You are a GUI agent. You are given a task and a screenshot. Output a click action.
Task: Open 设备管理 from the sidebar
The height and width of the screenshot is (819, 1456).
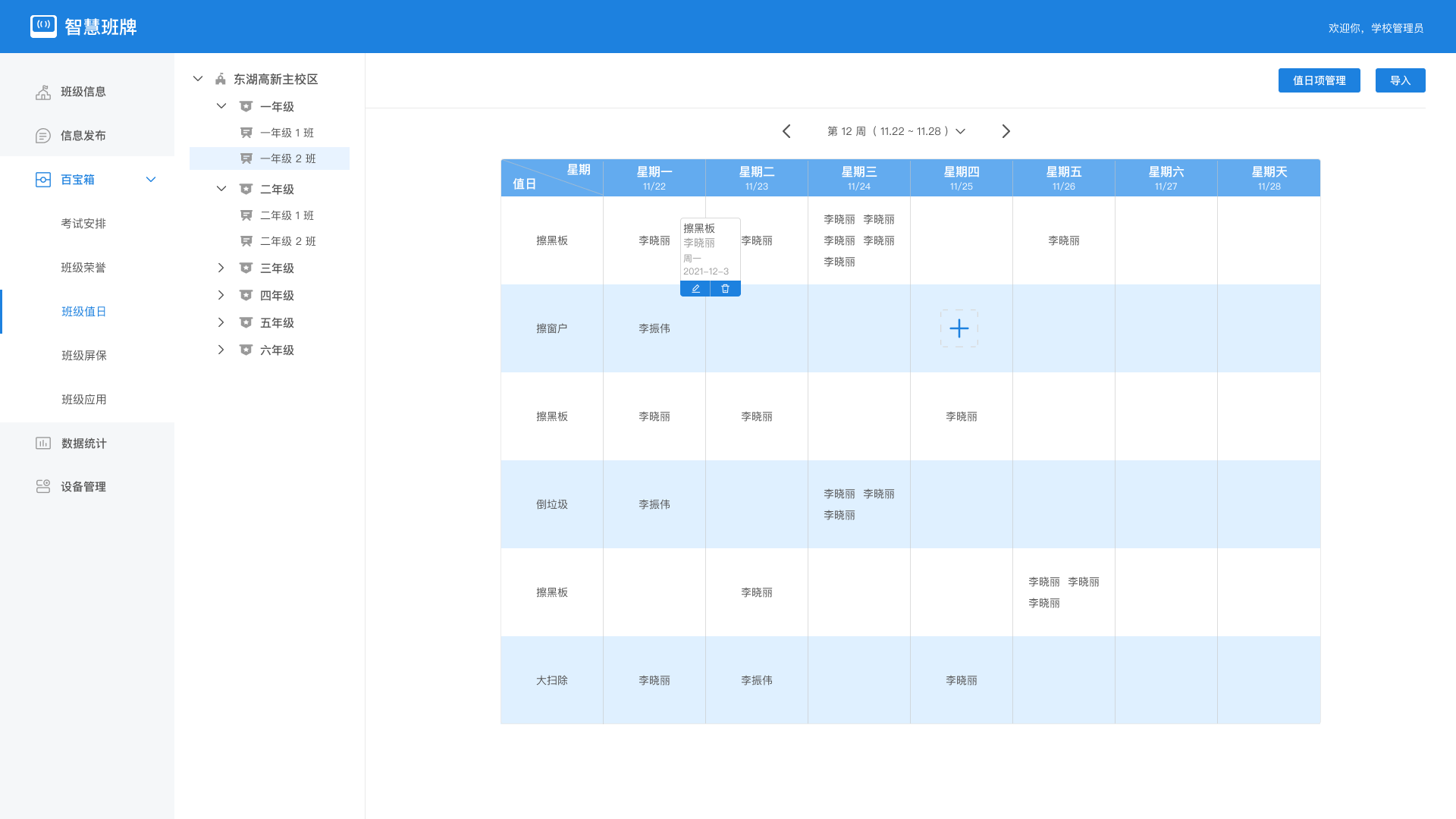83,487
